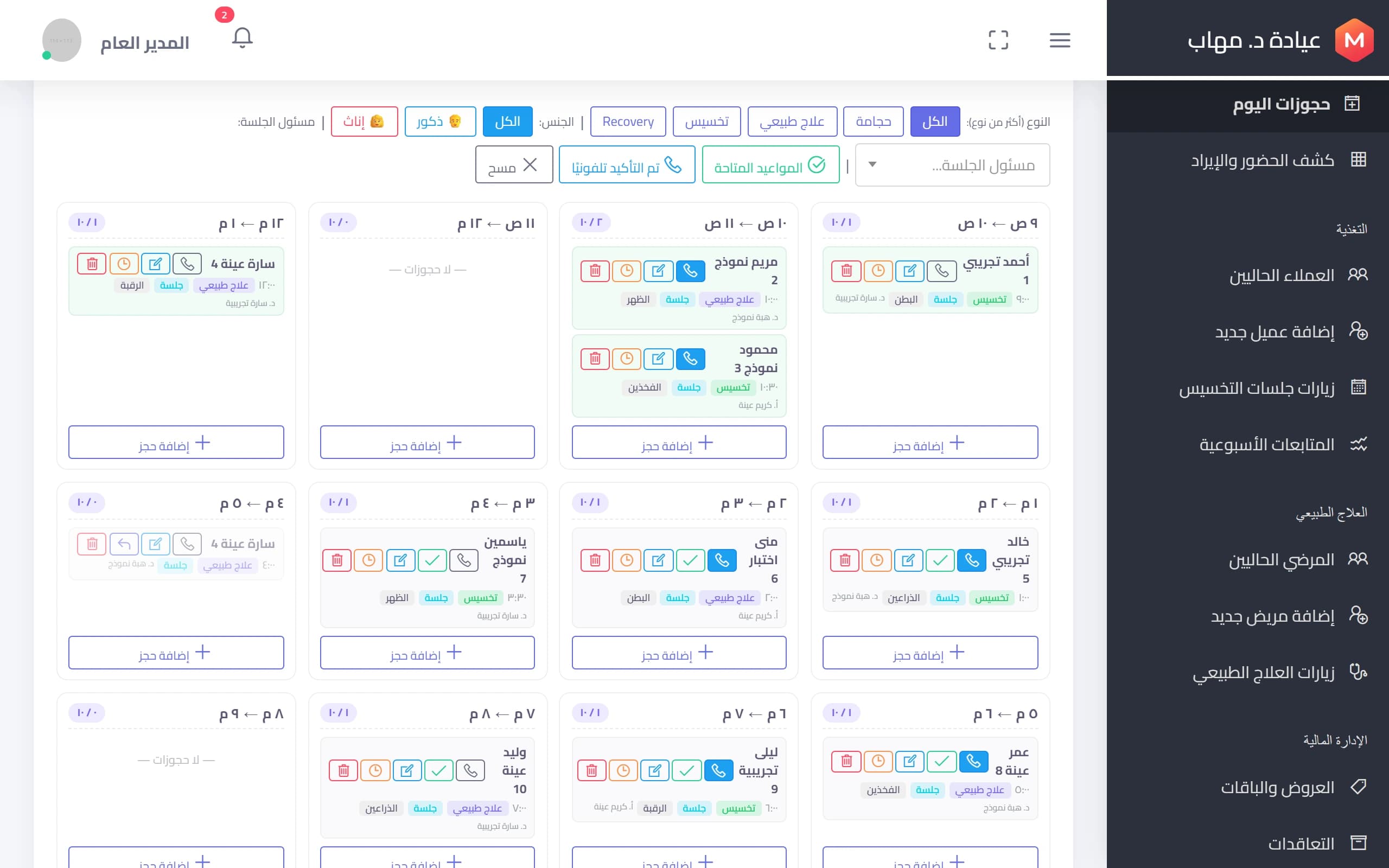Image resolution: width=1389 pixels, height=868 pixels.
Task: Toggle تخسيس type filter
Action: [x=706, y=122]
